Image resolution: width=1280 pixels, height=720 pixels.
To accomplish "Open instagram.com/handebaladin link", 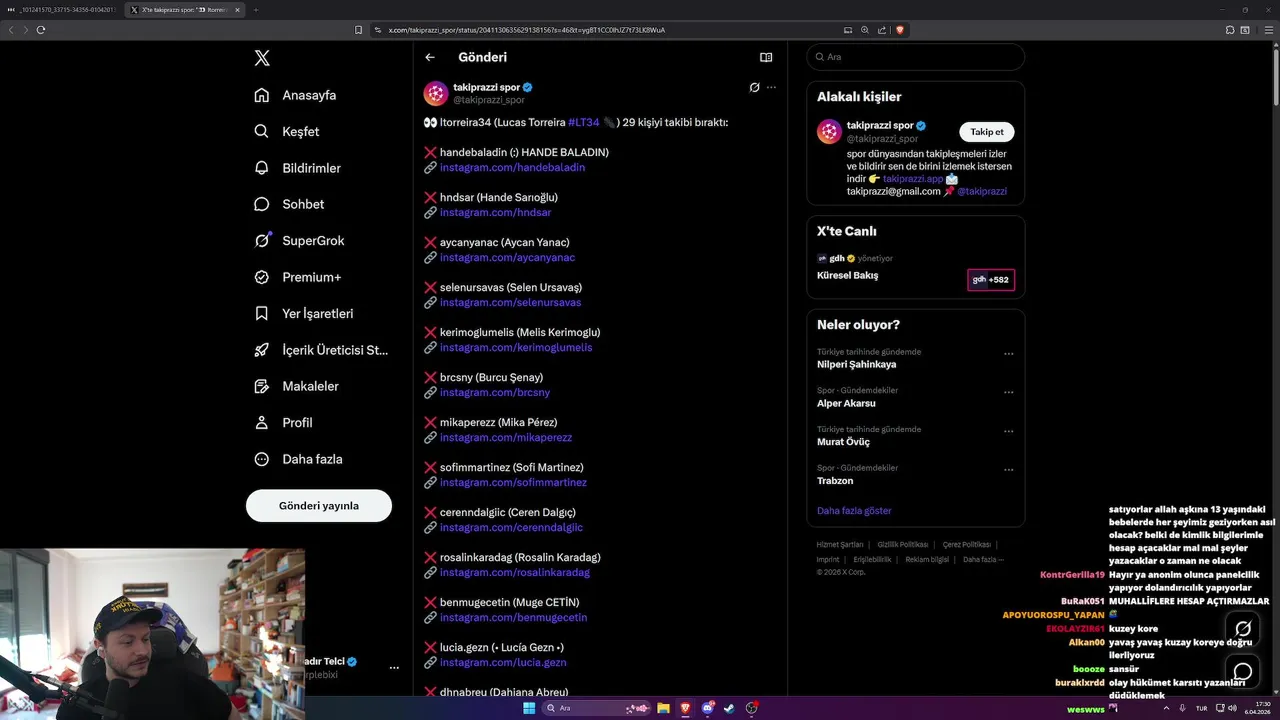I will 512,168.
